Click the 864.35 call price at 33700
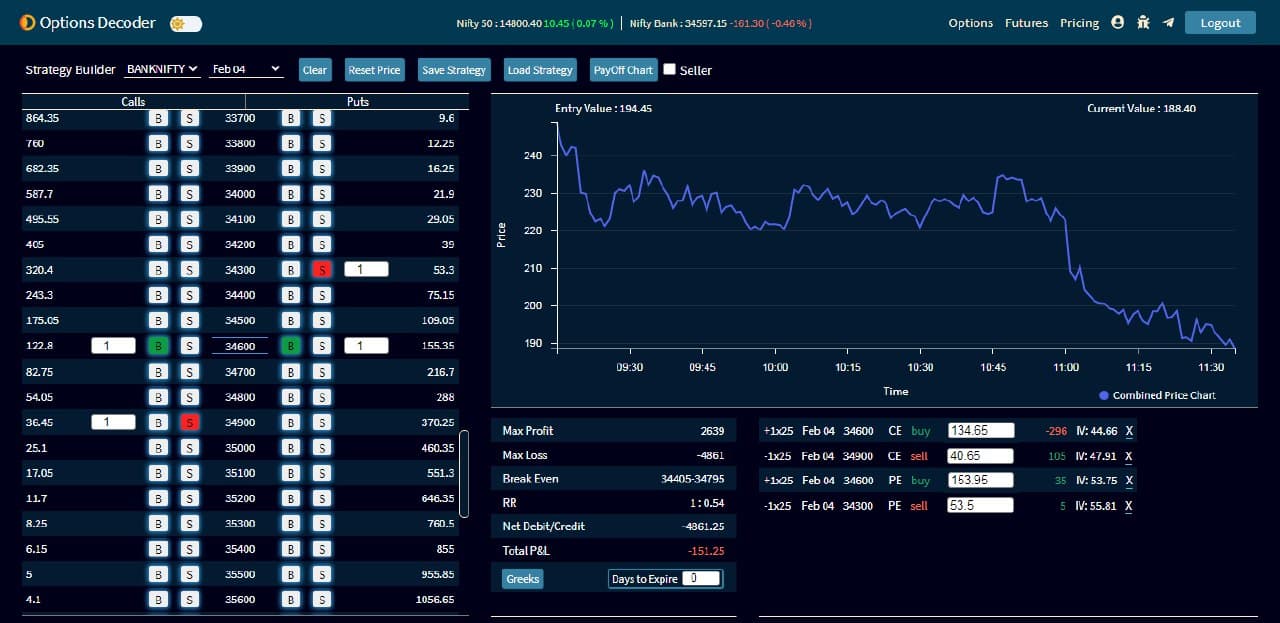This screenshot has height=623, width=1280. pyautogui.click(x=42, y=117)
